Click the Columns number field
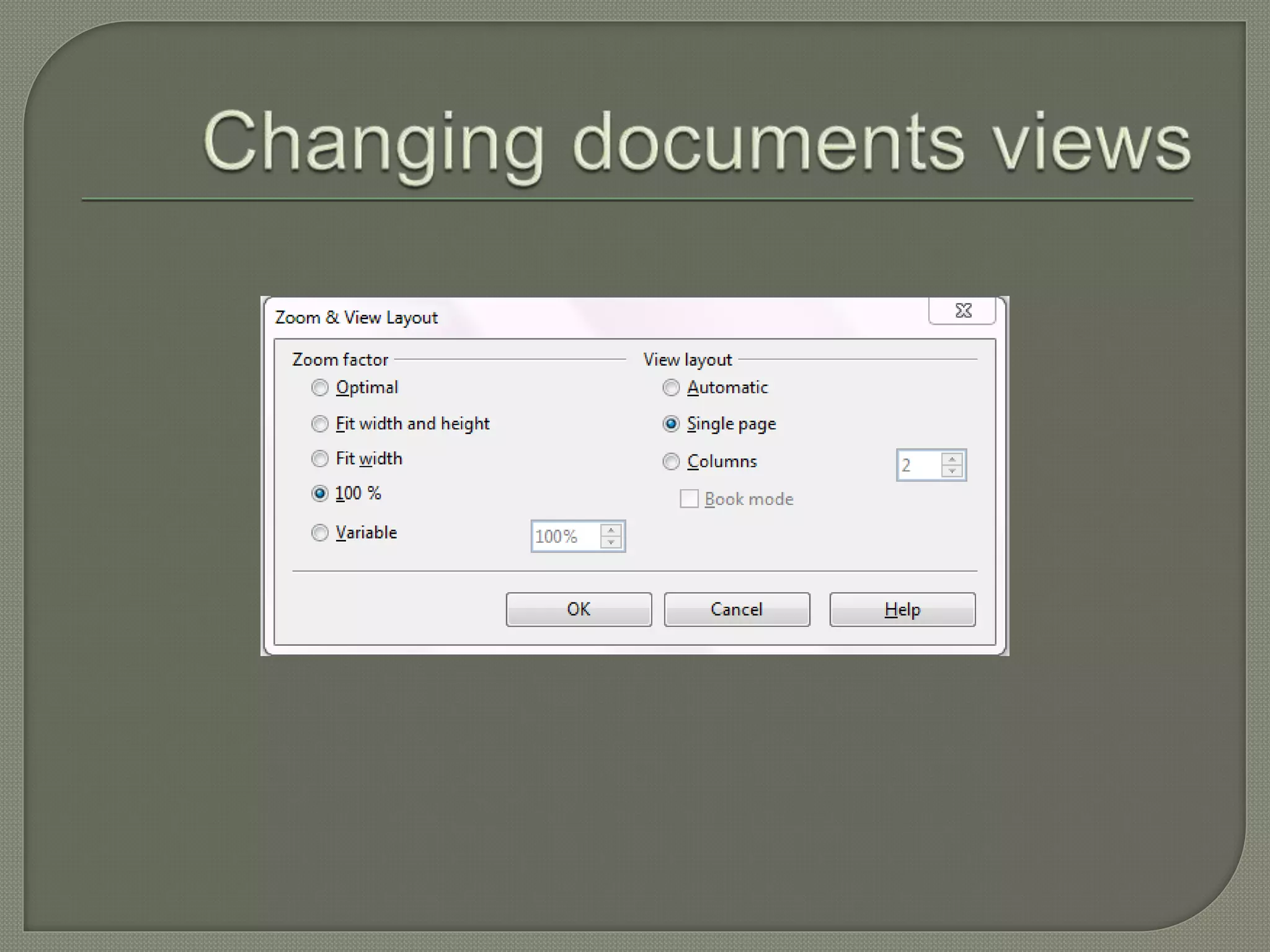This screenshot has width=1270, height=952. click(918, 465)
